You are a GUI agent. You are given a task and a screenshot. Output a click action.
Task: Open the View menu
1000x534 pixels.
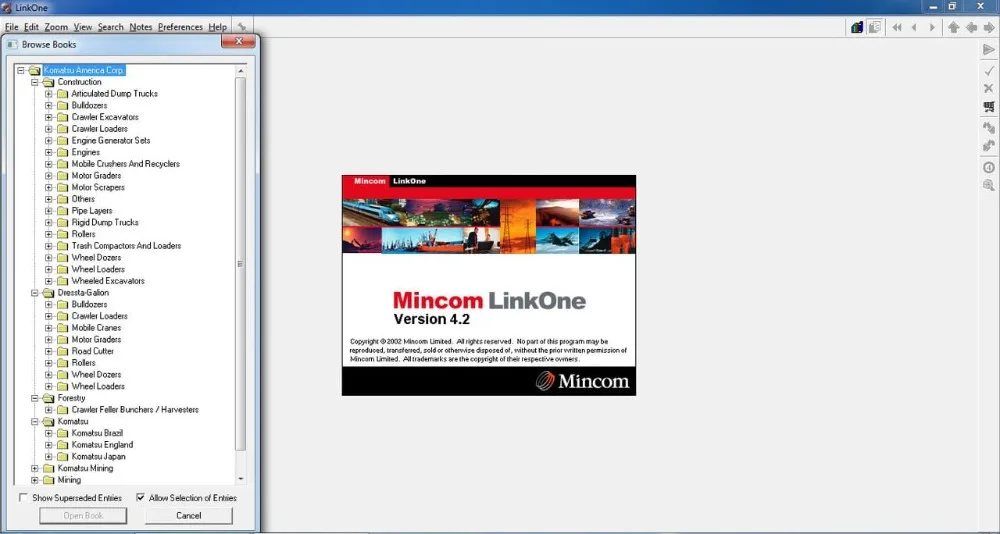[x=83, y=27]
